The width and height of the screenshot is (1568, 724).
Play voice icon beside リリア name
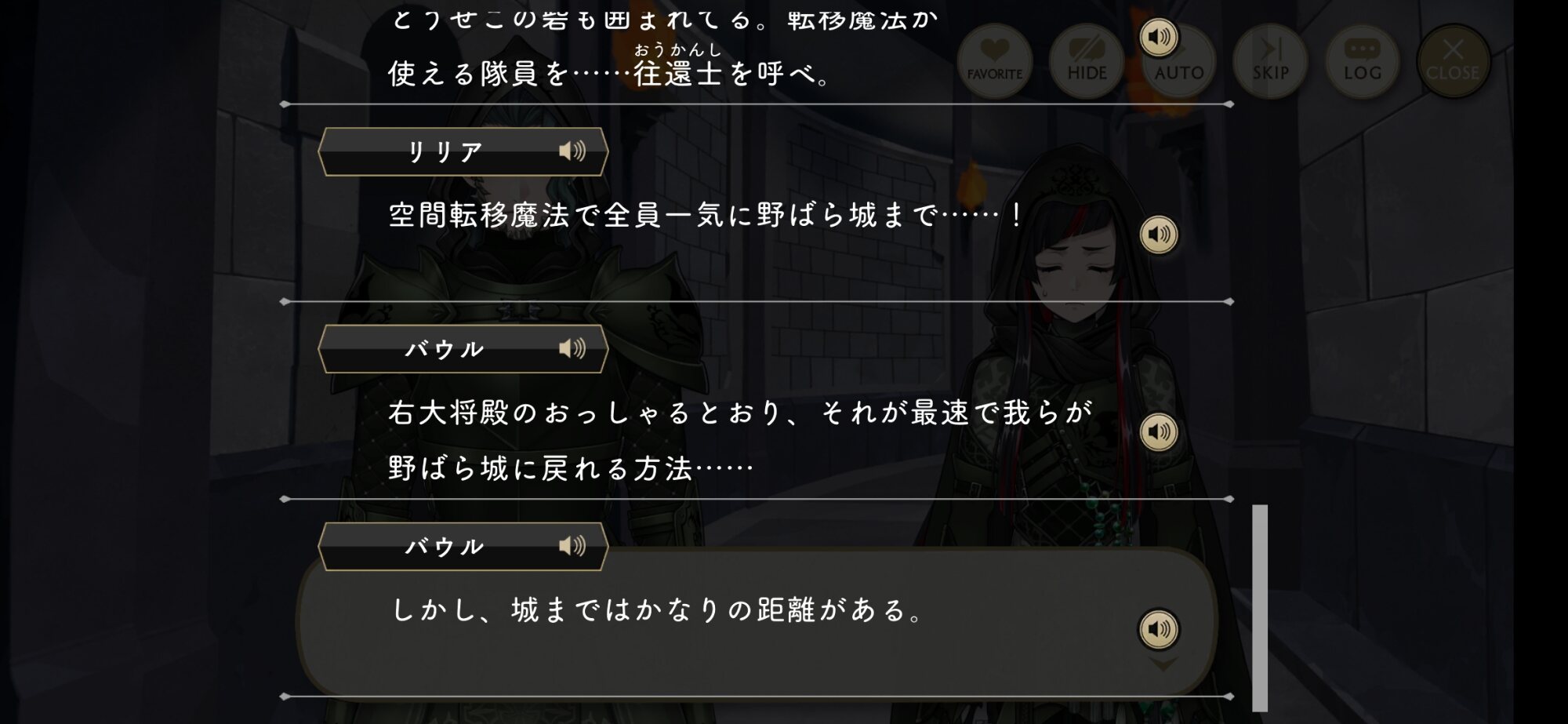(572, 151)
